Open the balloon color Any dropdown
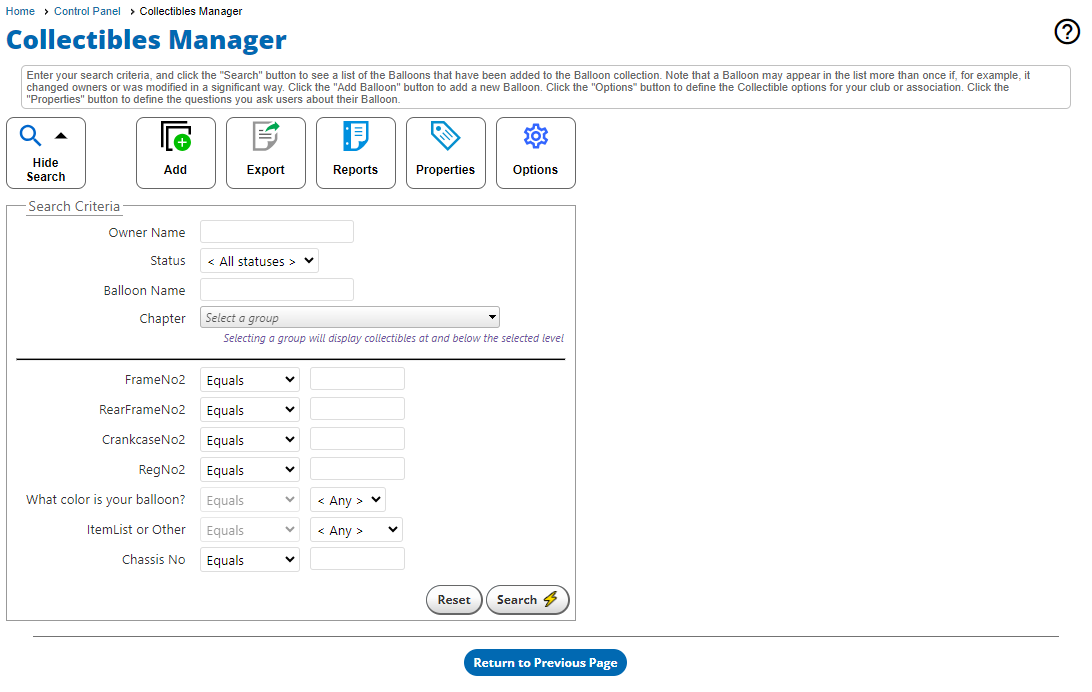Viewport: 1092px width, 692px height. point(347,500)
